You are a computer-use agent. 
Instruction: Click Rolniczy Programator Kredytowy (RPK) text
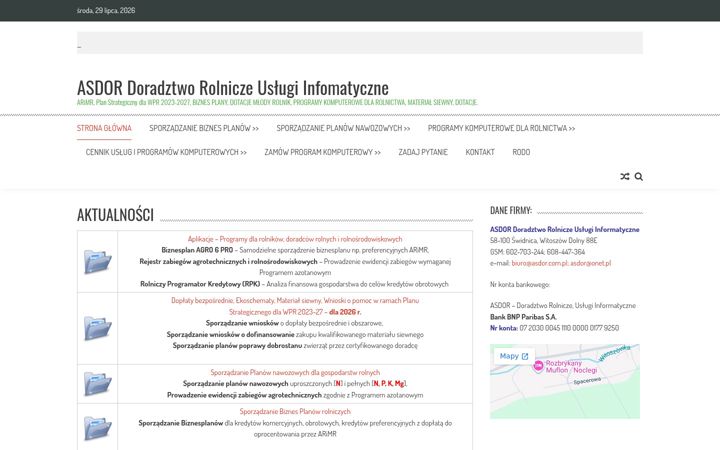[200, 284]
